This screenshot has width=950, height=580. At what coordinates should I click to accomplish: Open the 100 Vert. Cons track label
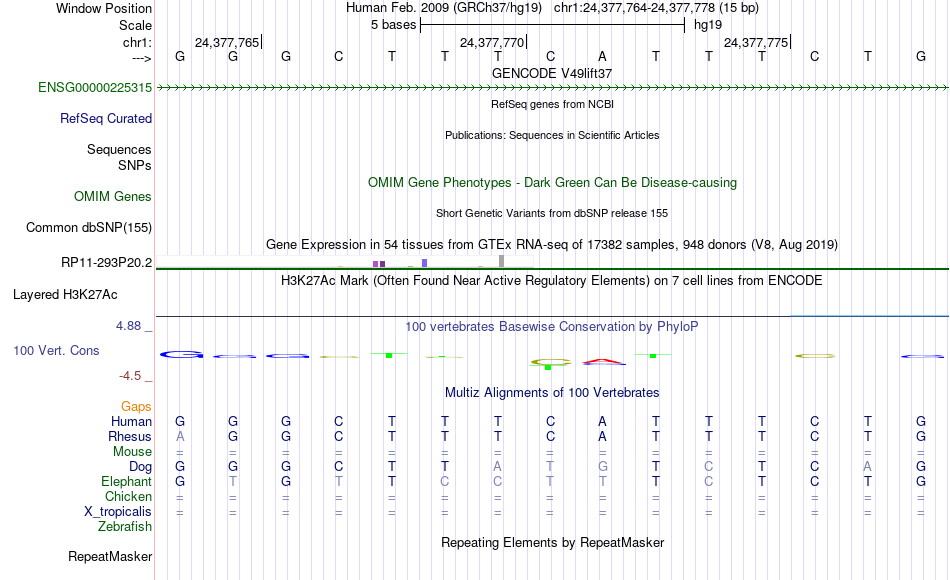tap(56, 350)
